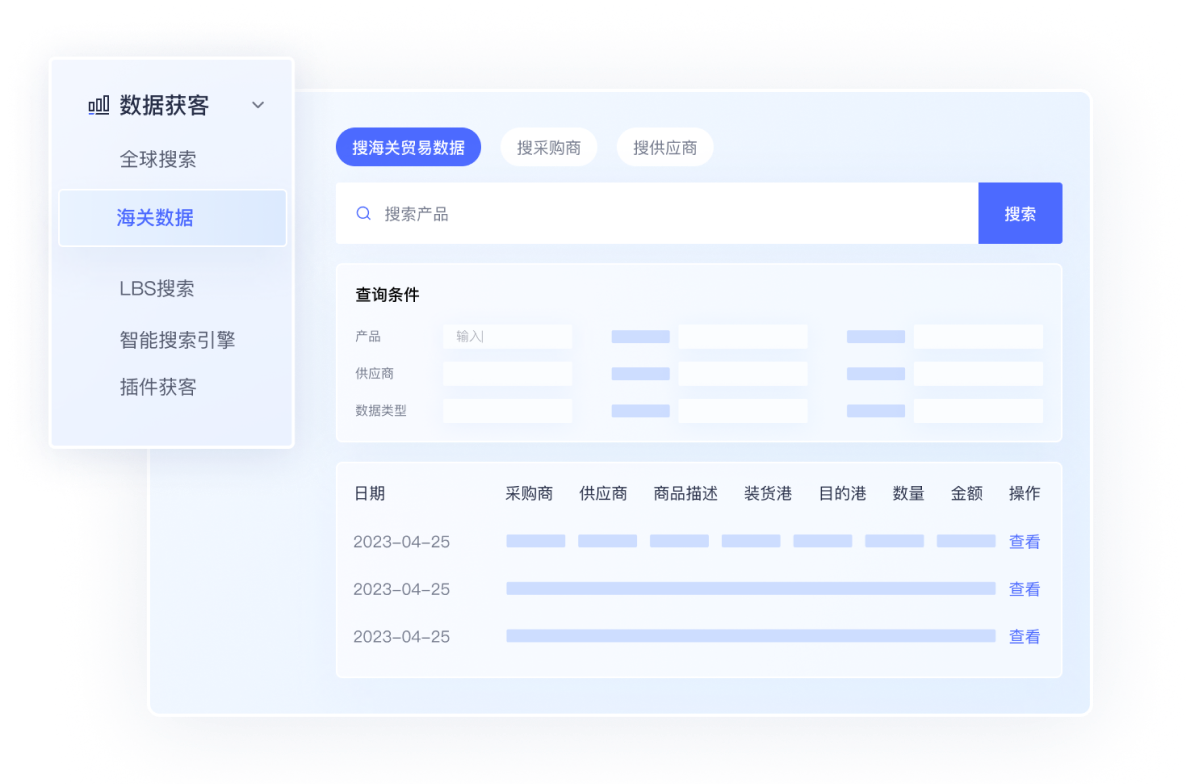
Task: Go to 智能搜索引擎 menu item
Action: click(178, 340)
